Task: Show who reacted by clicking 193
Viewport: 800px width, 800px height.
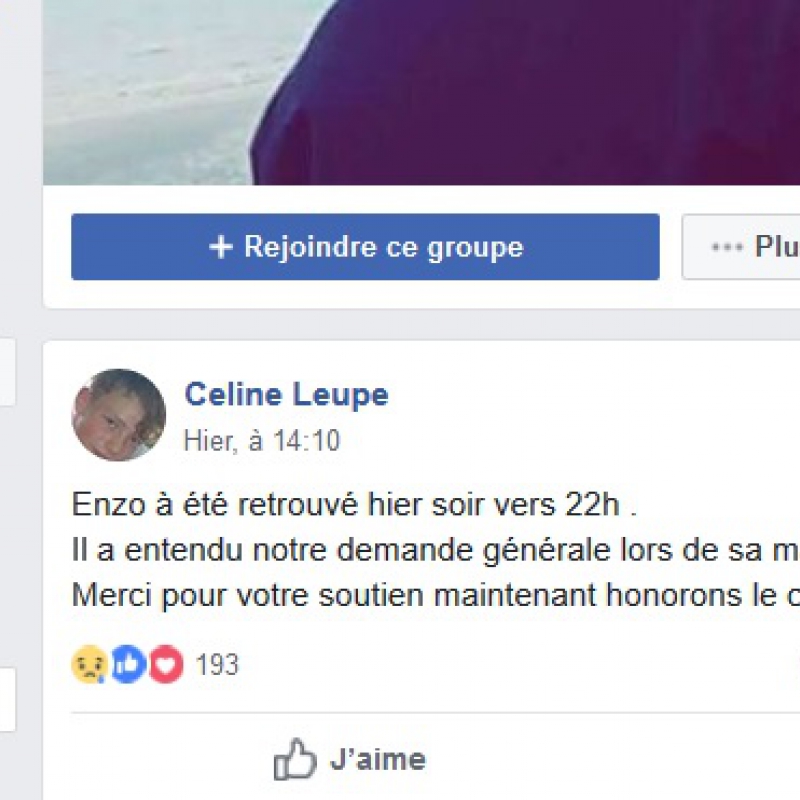Action: point(217,665)
